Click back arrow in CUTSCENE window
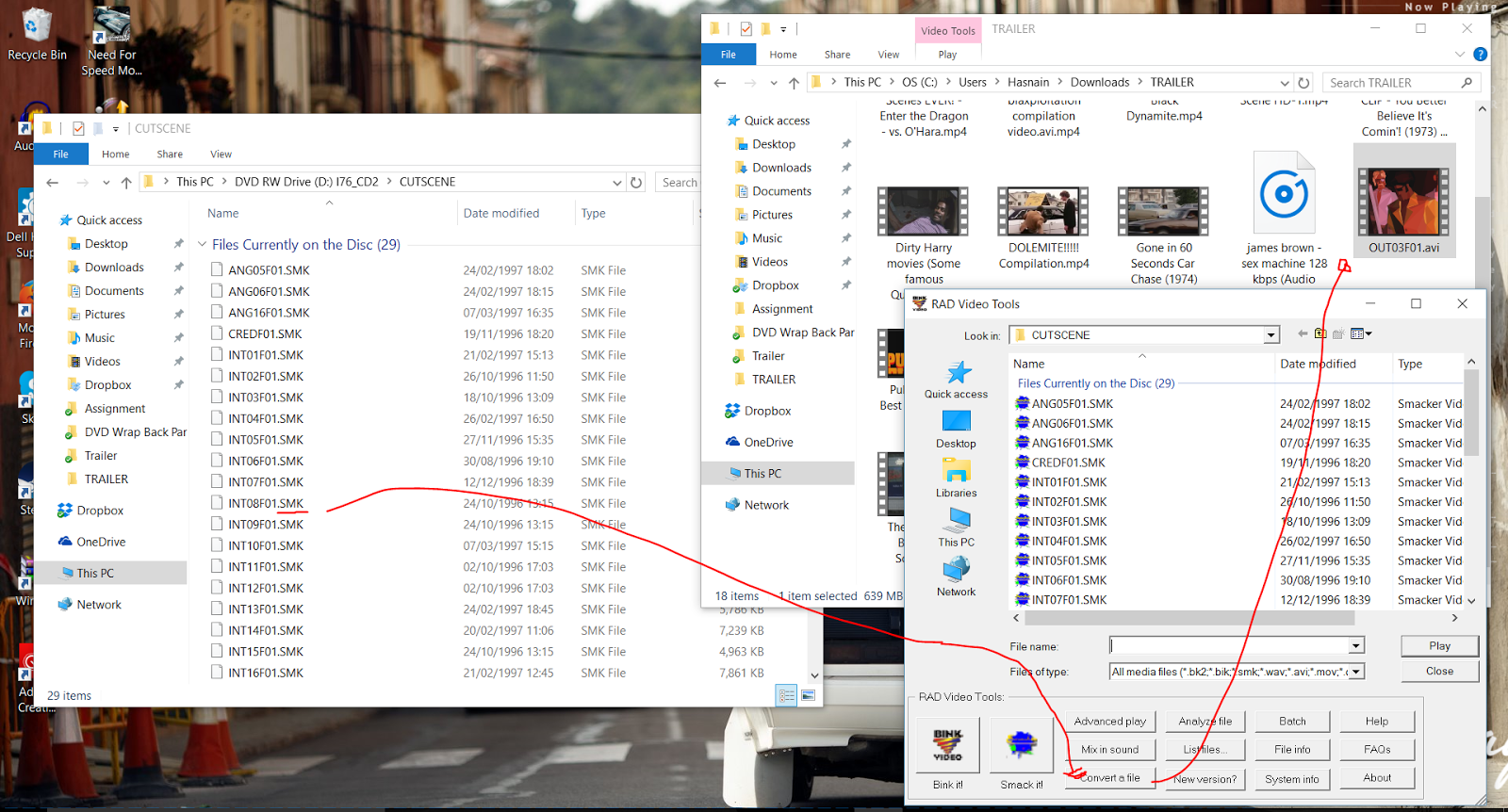The width and height of the screenshot is (1508, 812). coord(53,183)
